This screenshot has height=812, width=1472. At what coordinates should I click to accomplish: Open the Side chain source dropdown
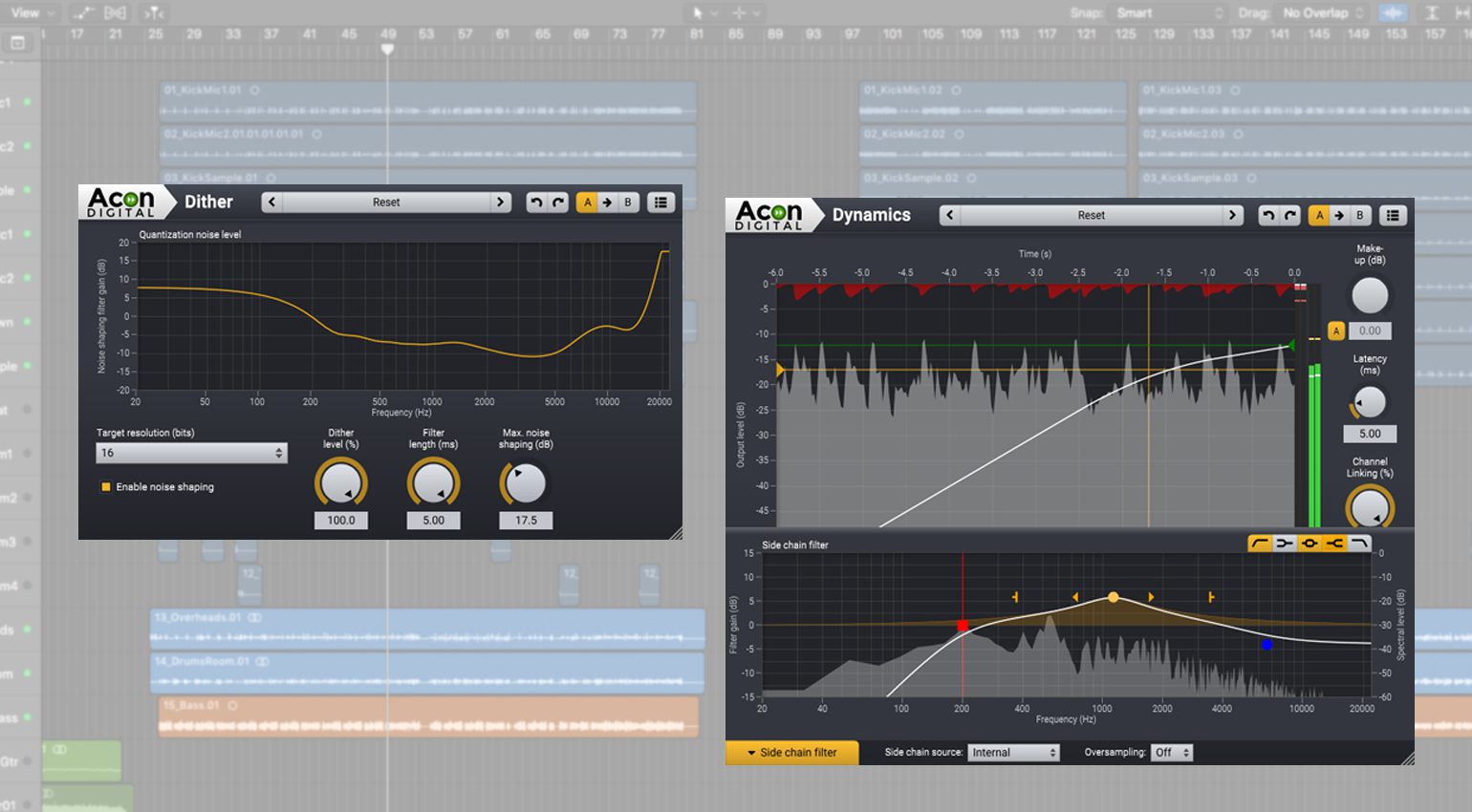point(1013,752)
